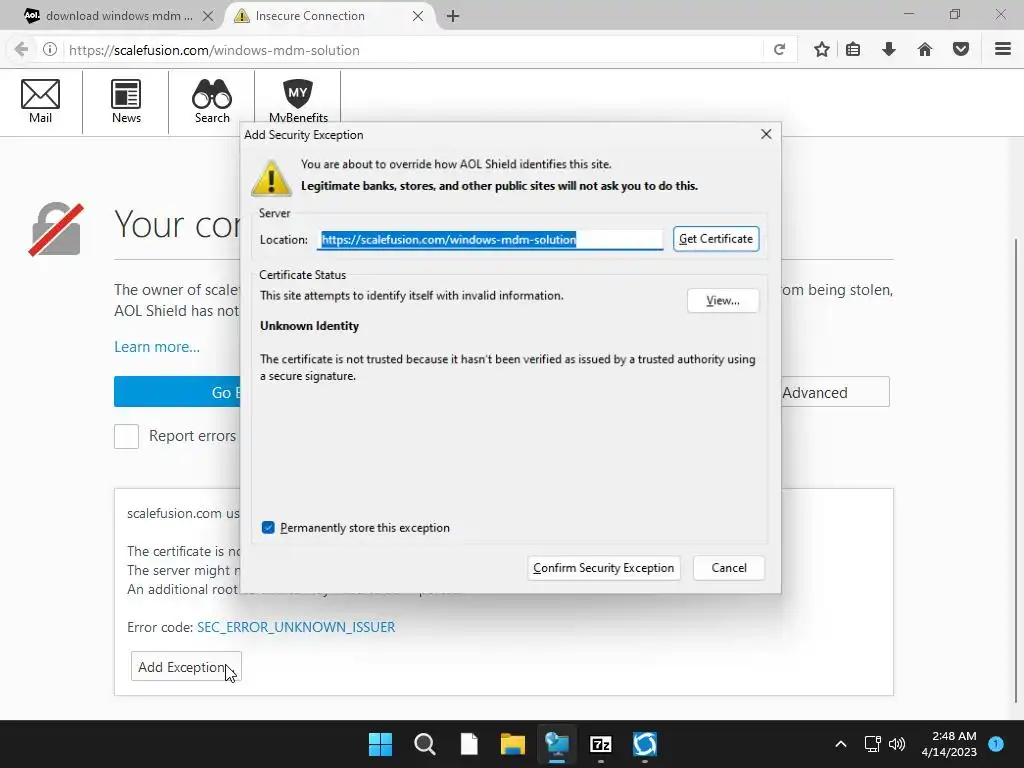This screenshot has width=1024, height=768.
Task: Open the SEC_ERROR_UNKNOWN_ISSUER error code link
Action: [296, 627]
